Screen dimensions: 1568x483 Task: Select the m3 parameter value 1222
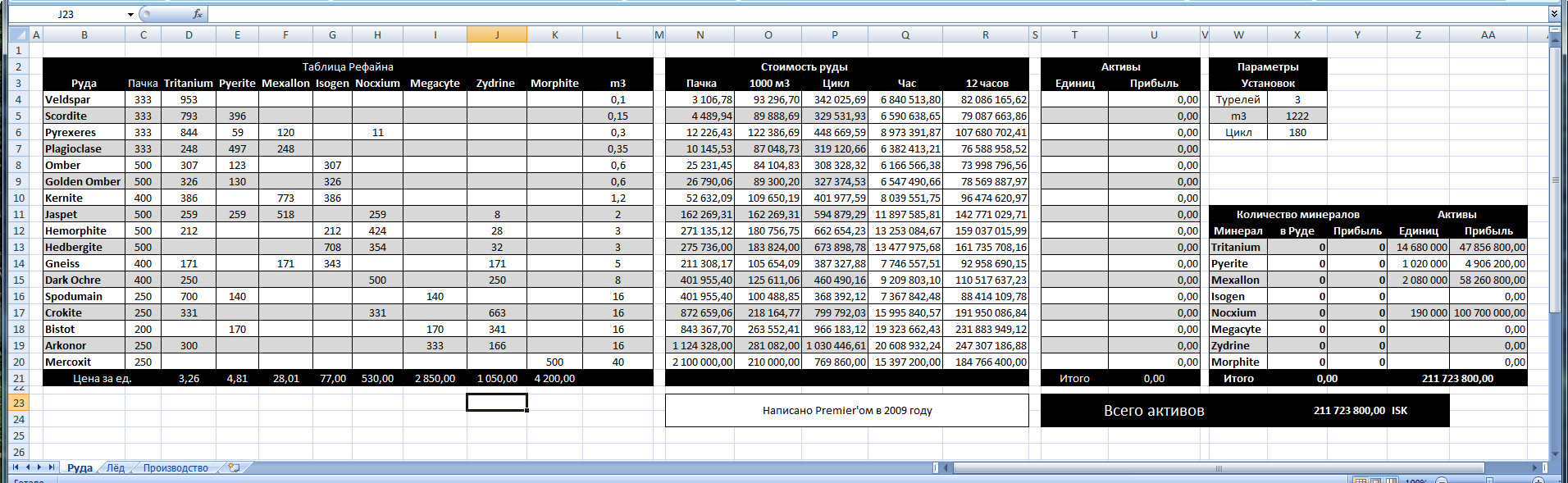pos(1297,116)
